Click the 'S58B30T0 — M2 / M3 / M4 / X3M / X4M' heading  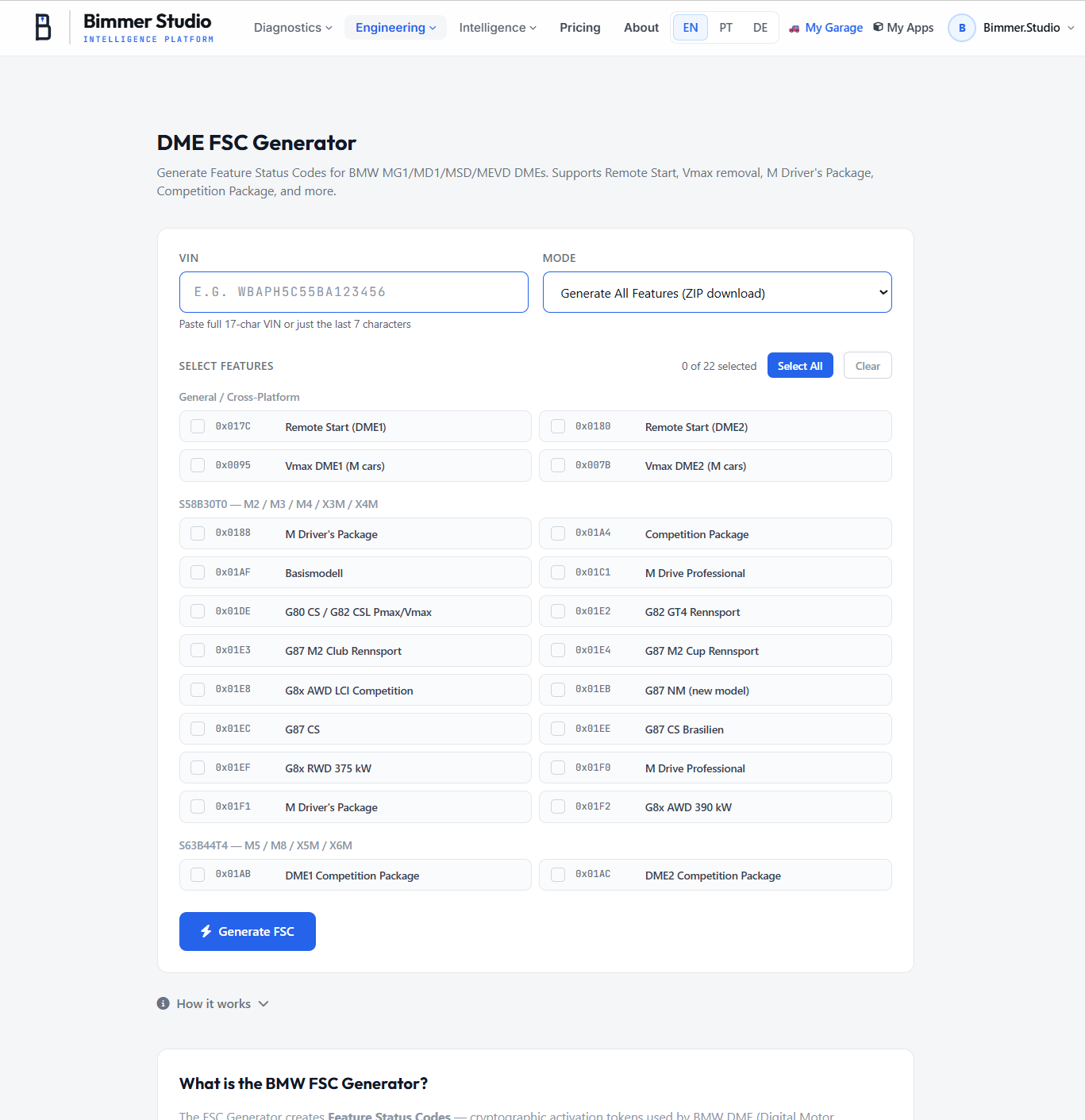(x=279, y=504)
